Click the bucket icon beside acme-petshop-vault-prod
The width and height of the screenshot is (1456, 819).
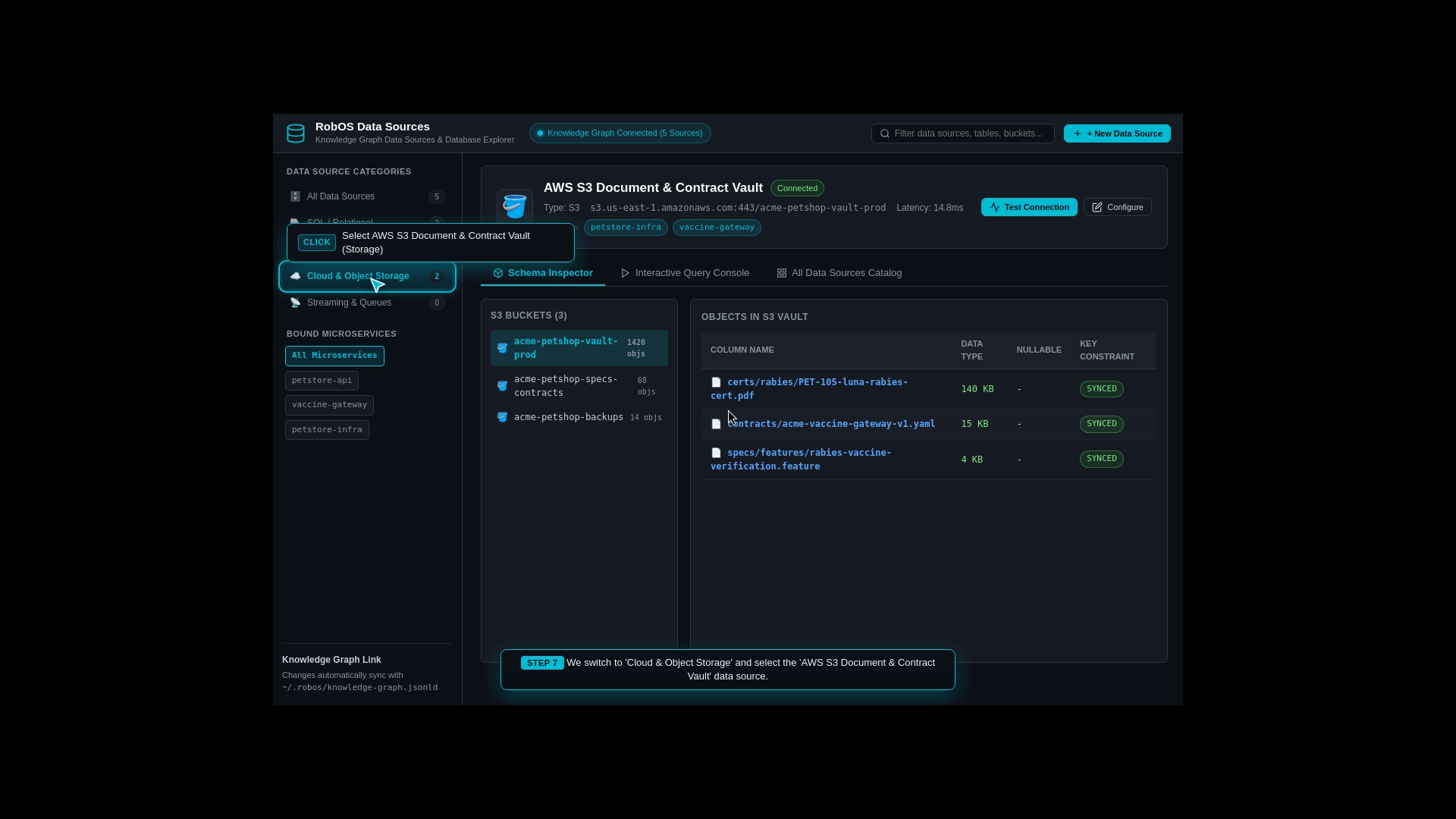click(x=502, y=348)
